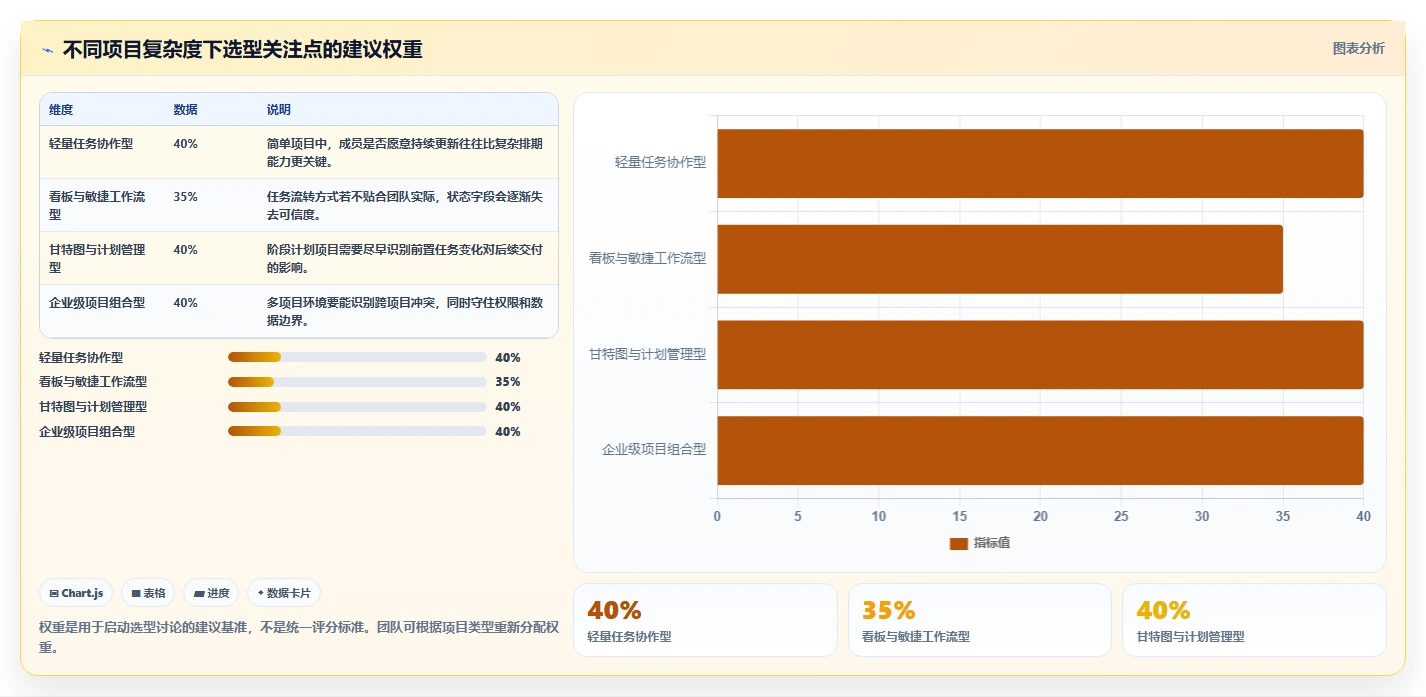Click the 轻量任务协作型 caption on the data card

tap(629, 637)
